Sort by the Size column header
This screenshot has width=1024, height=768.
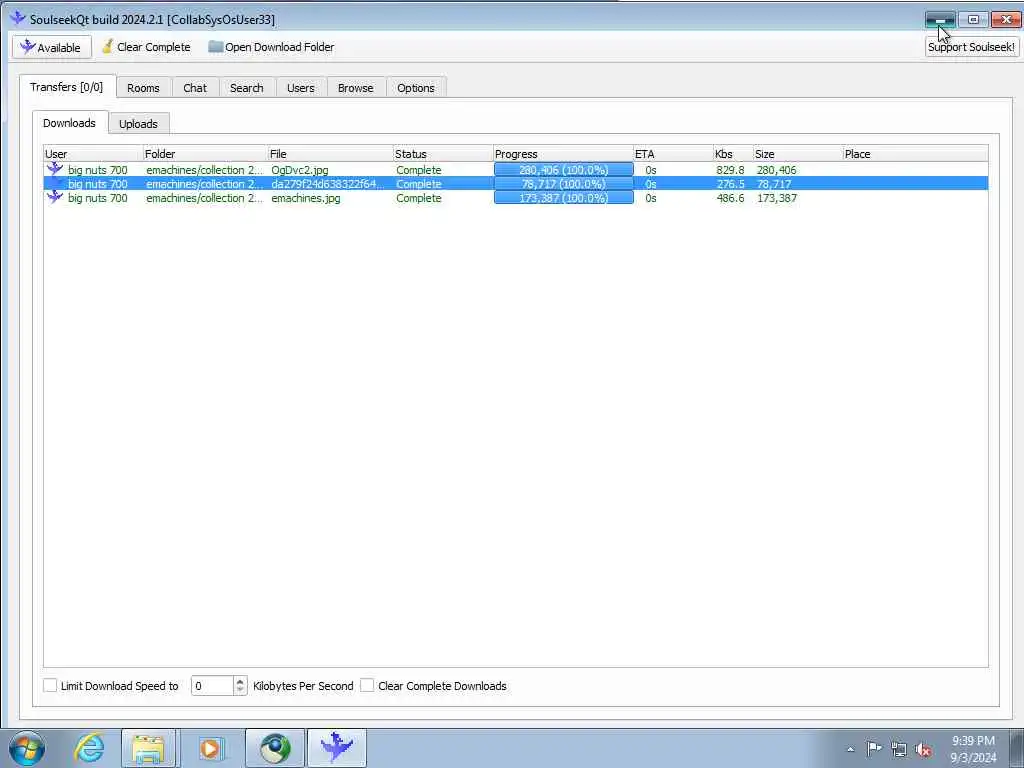coord(797,154)
